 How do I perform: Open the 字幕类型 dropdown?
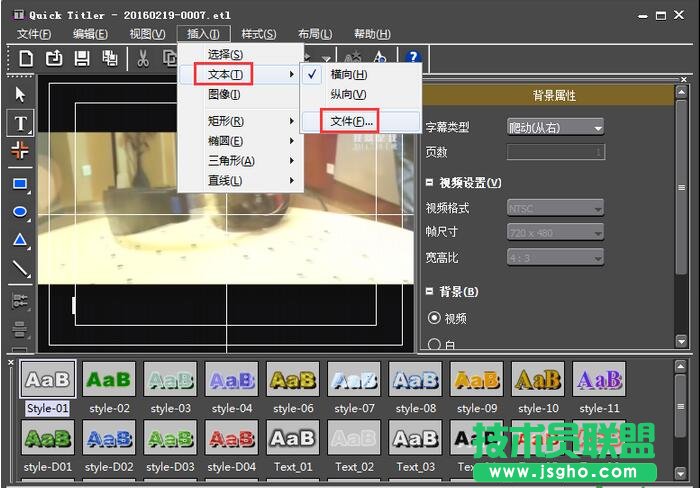point(555,127)
